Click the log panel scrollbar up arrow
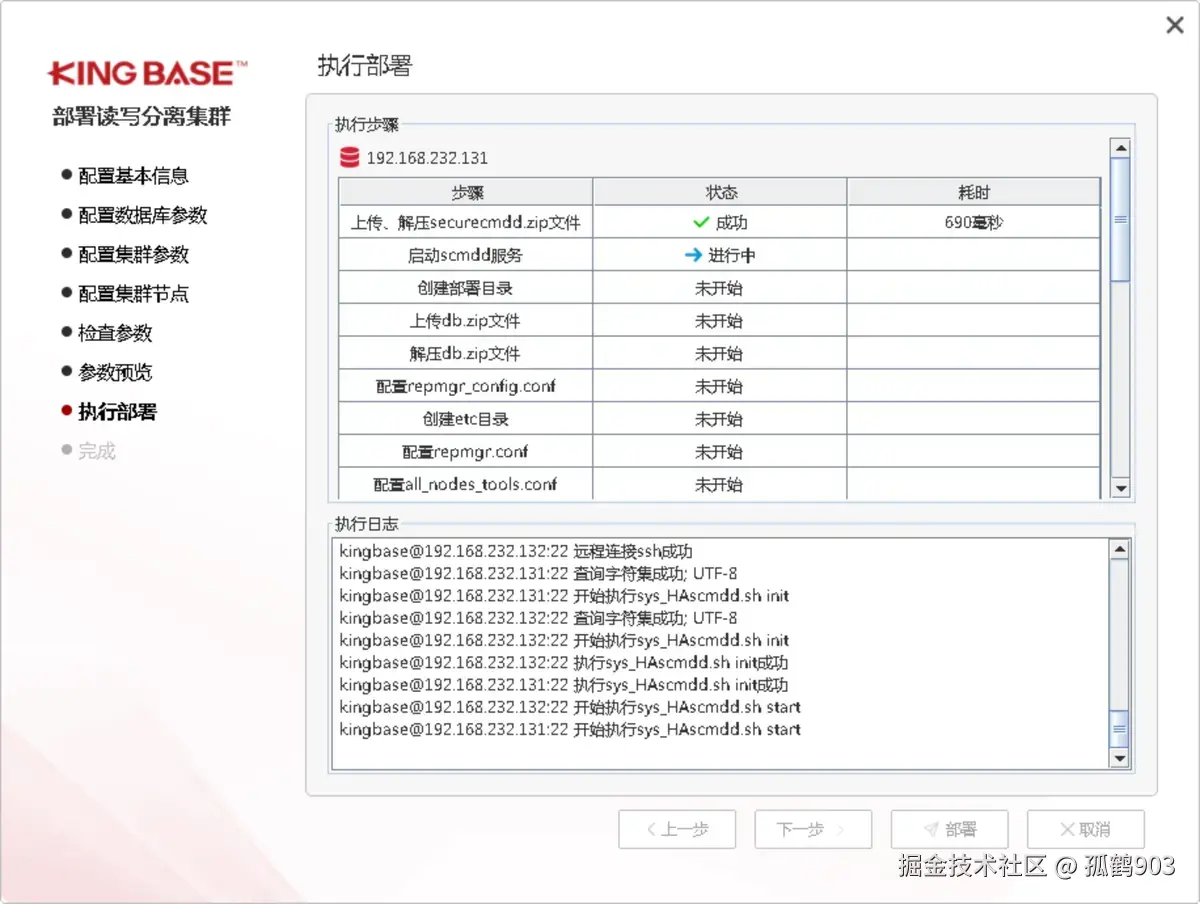This screenshot has width=1200, height=904. click(x=1120, y=549)
